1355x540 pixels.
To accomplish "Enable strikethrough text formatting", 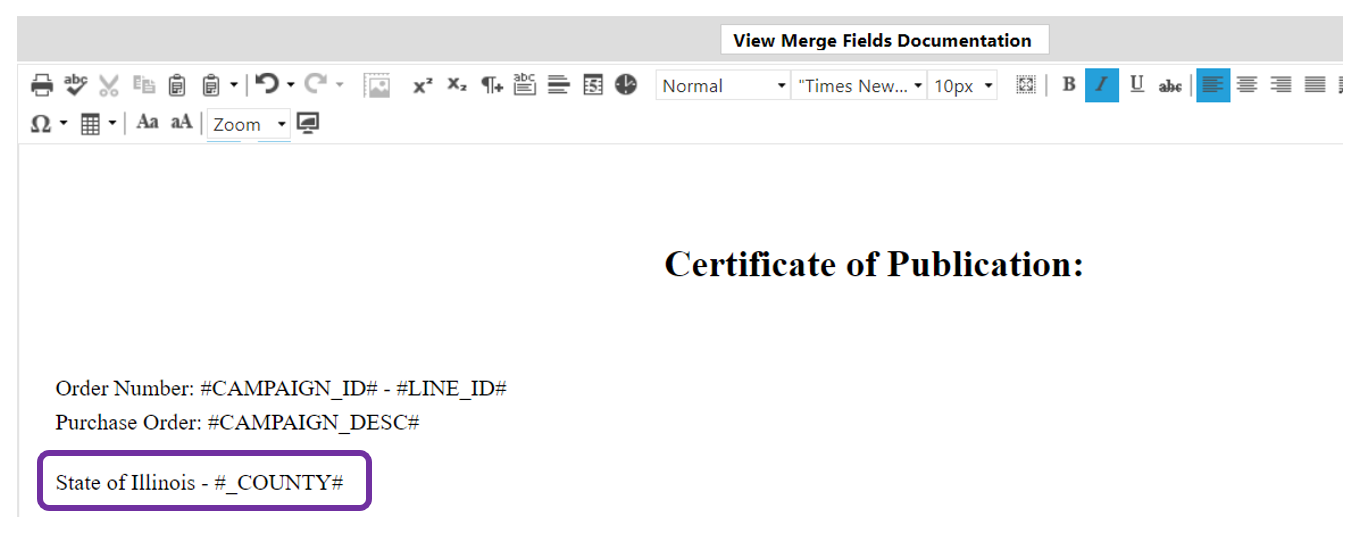I will [x=1170, y=86].
